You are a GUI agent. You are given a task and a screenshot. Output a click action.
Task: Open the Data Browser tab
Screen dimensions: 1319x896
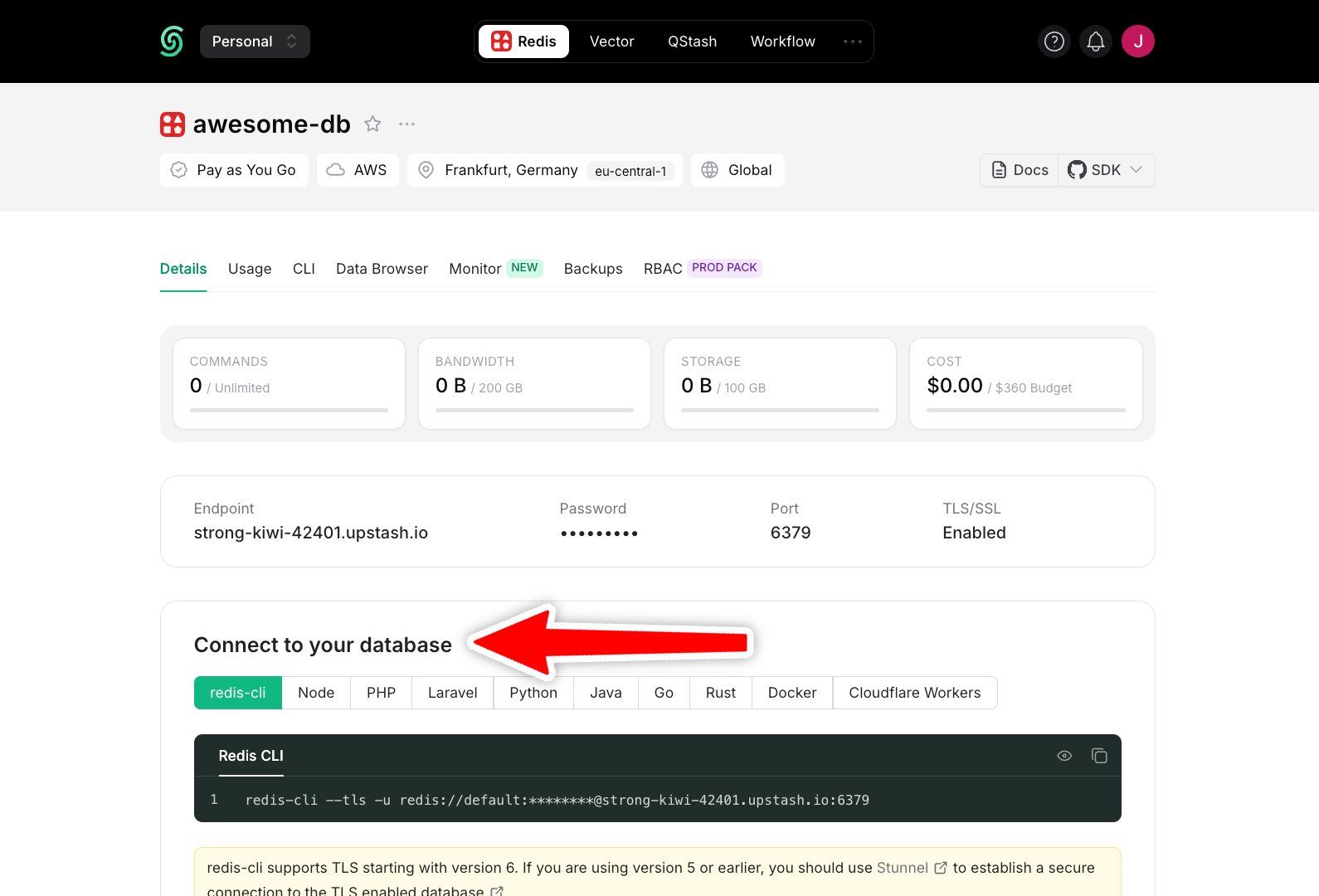click(x=382, y=269)
